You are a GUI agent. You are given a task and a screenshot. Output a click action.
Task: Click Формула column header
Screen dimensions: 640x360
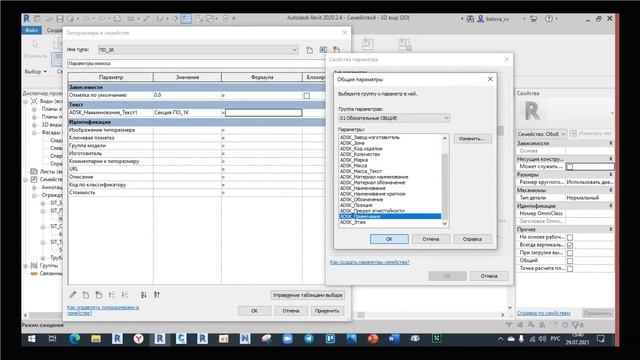pyautogui.click(x=262, y=77)
